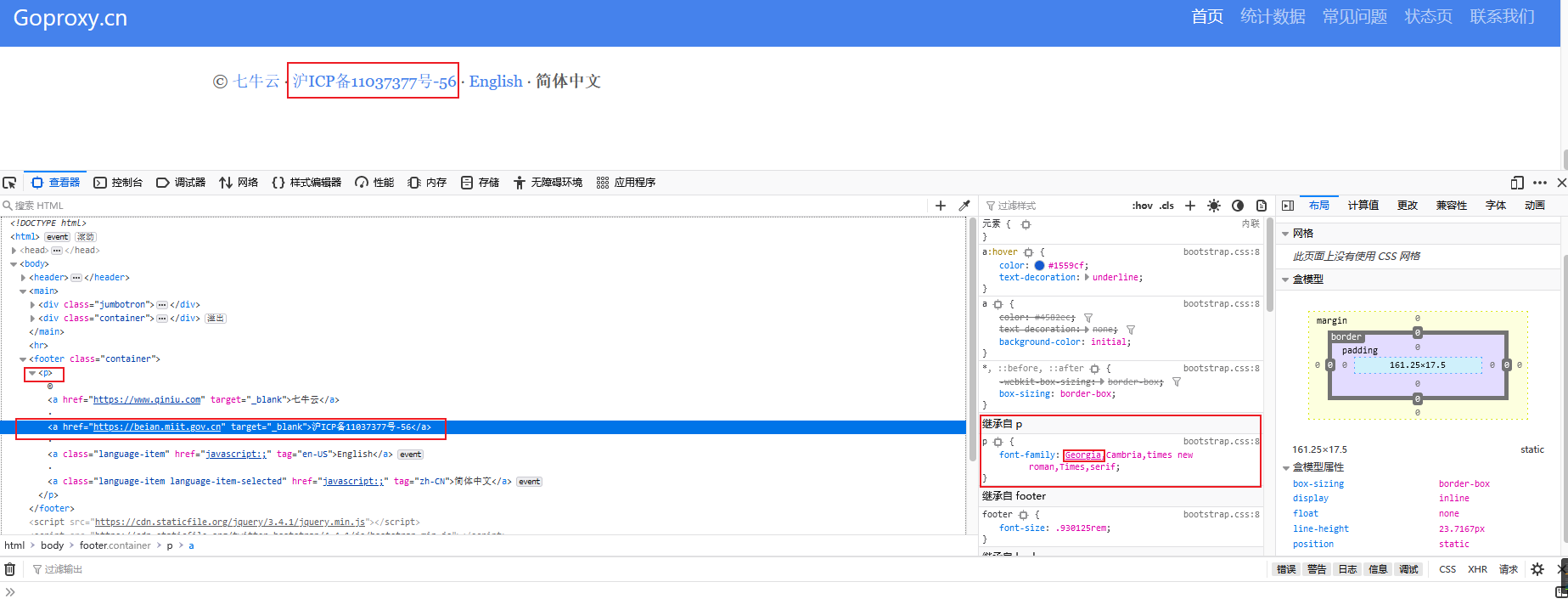Collapse the 盒模型 box model section

point(1285,280)
